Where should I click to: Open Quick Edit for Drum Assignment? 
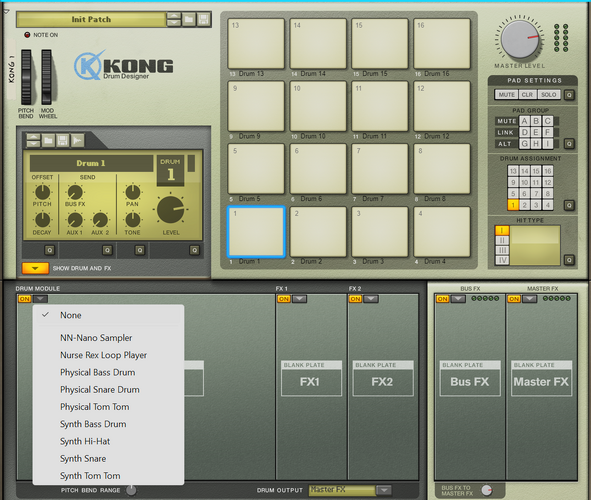point(569,205)
